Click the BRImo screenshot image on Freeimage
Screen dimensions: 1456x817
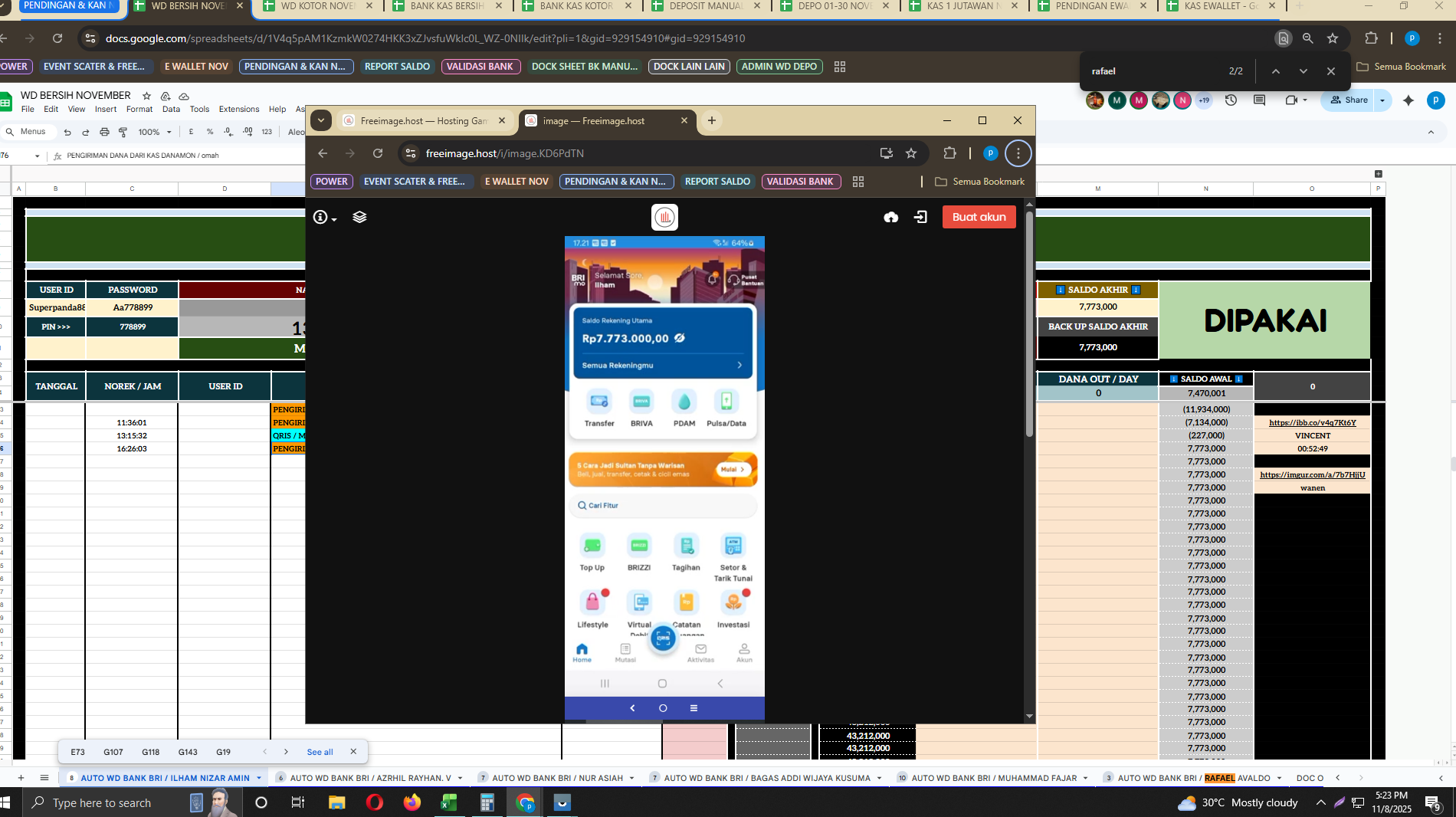[x=664, y=478]
